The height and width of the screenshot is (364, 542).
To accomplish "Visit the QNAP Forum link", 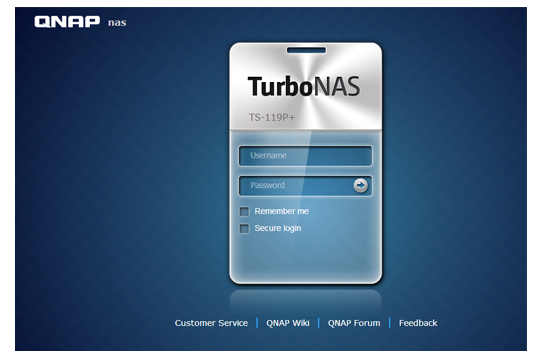I will point(354,323).
